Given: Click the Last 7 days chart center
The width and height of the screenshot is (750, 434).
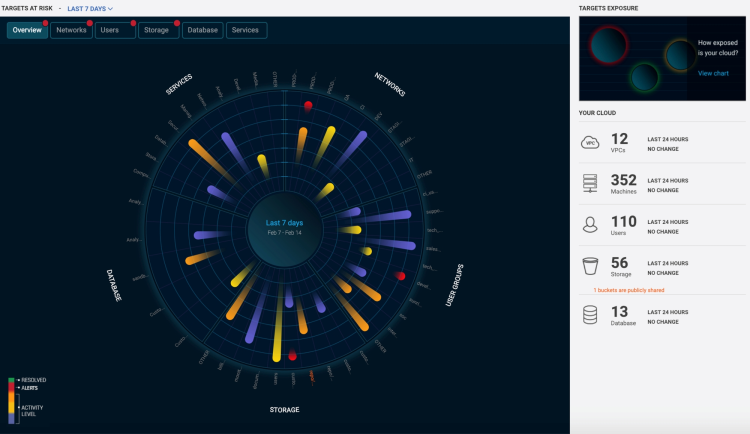Looking at the screenshot, I should (x=284, y=228).
